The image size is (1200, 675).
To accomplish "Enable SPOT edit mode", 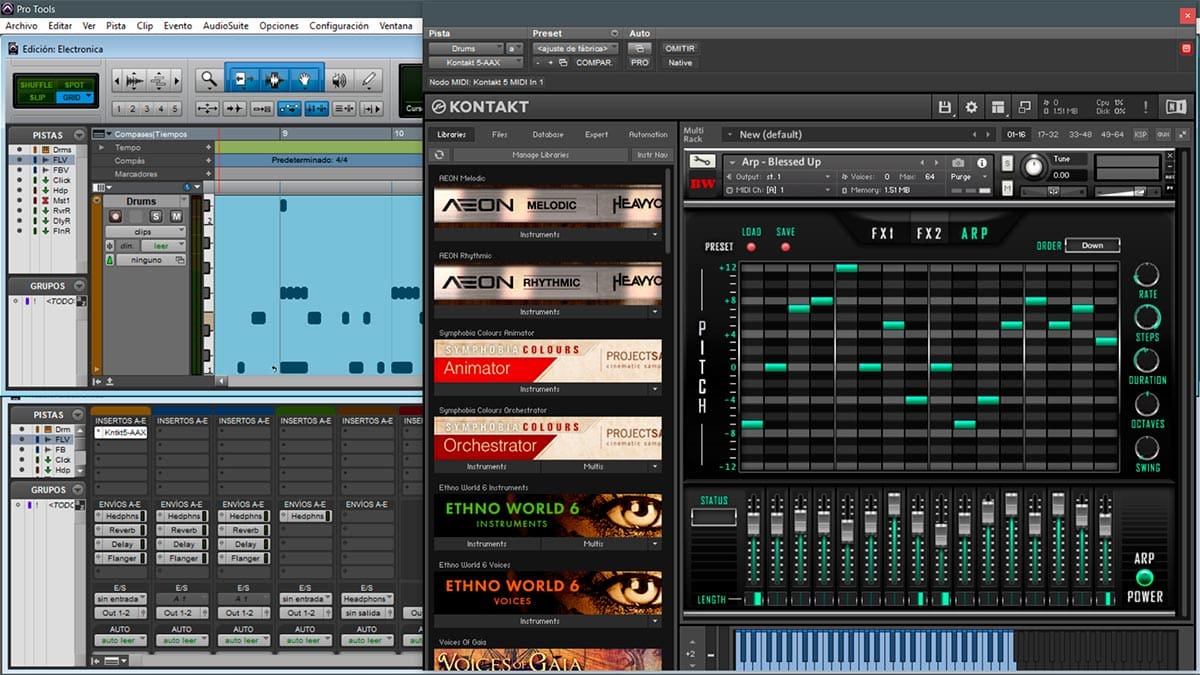I will [74, 85].
